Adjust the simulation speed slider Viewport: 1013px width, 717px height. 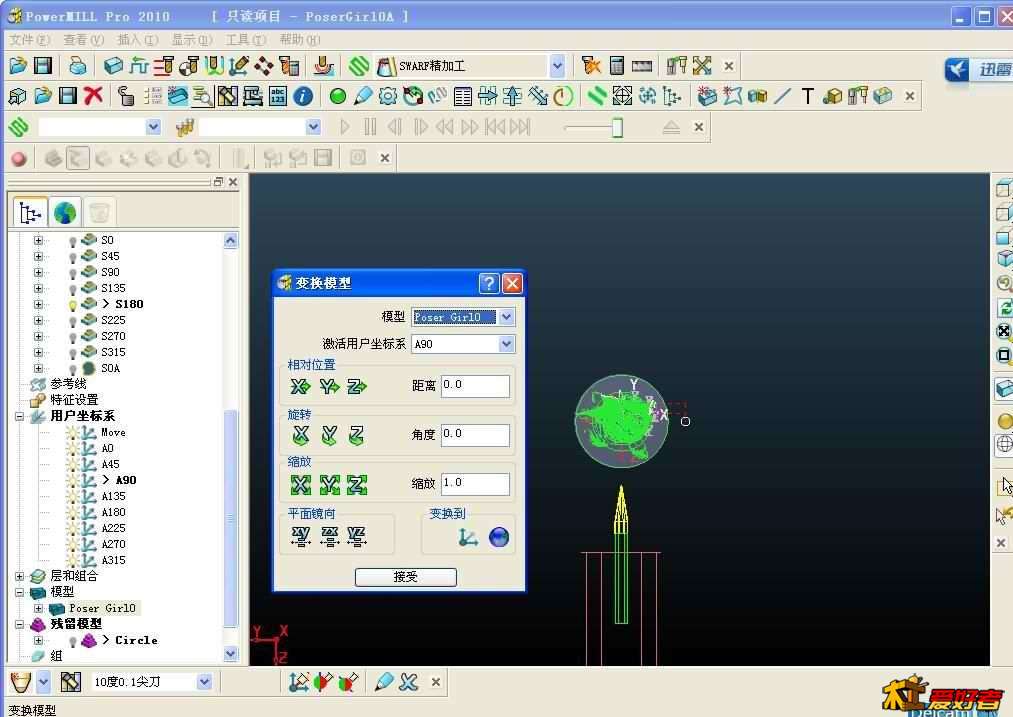click(618, 127)
